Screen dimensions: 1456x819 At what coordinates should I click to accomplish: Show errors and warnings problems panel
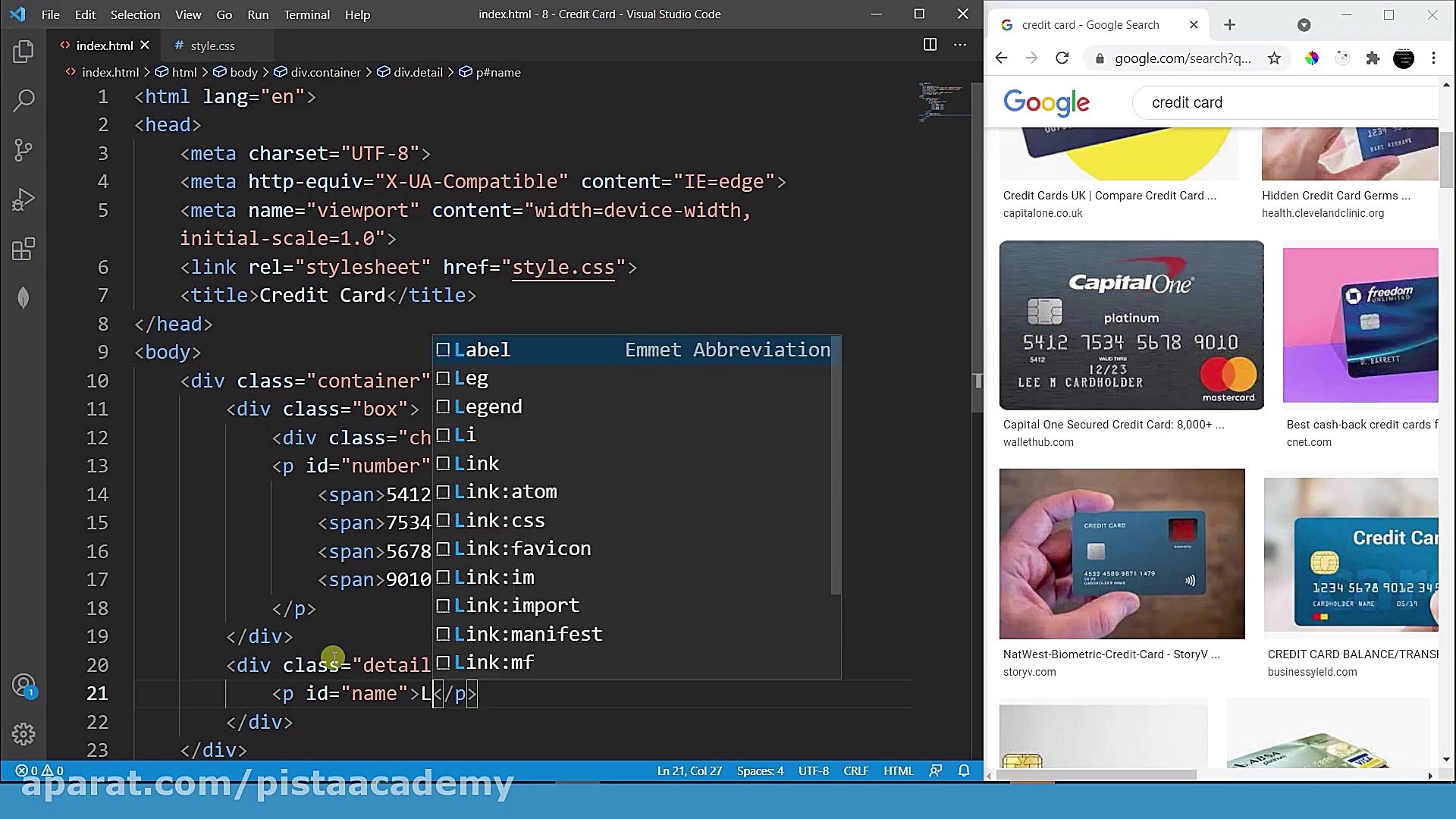39,770
